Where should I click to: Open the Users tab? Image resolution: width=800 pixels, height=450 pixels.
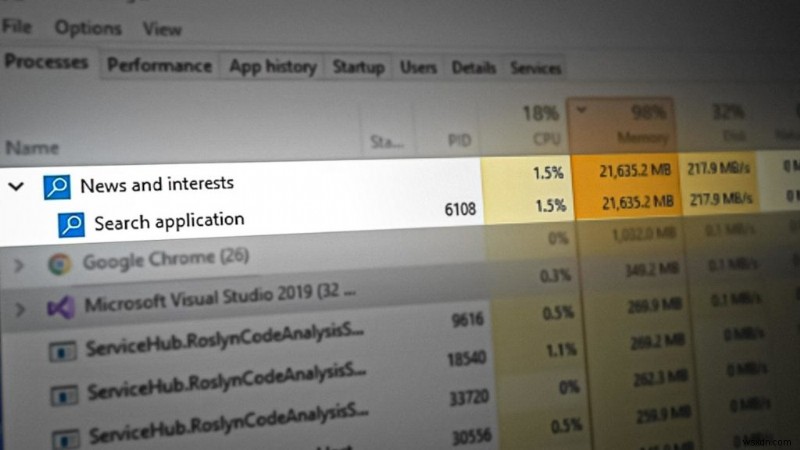pyautogui.click(x=418, y=67)
